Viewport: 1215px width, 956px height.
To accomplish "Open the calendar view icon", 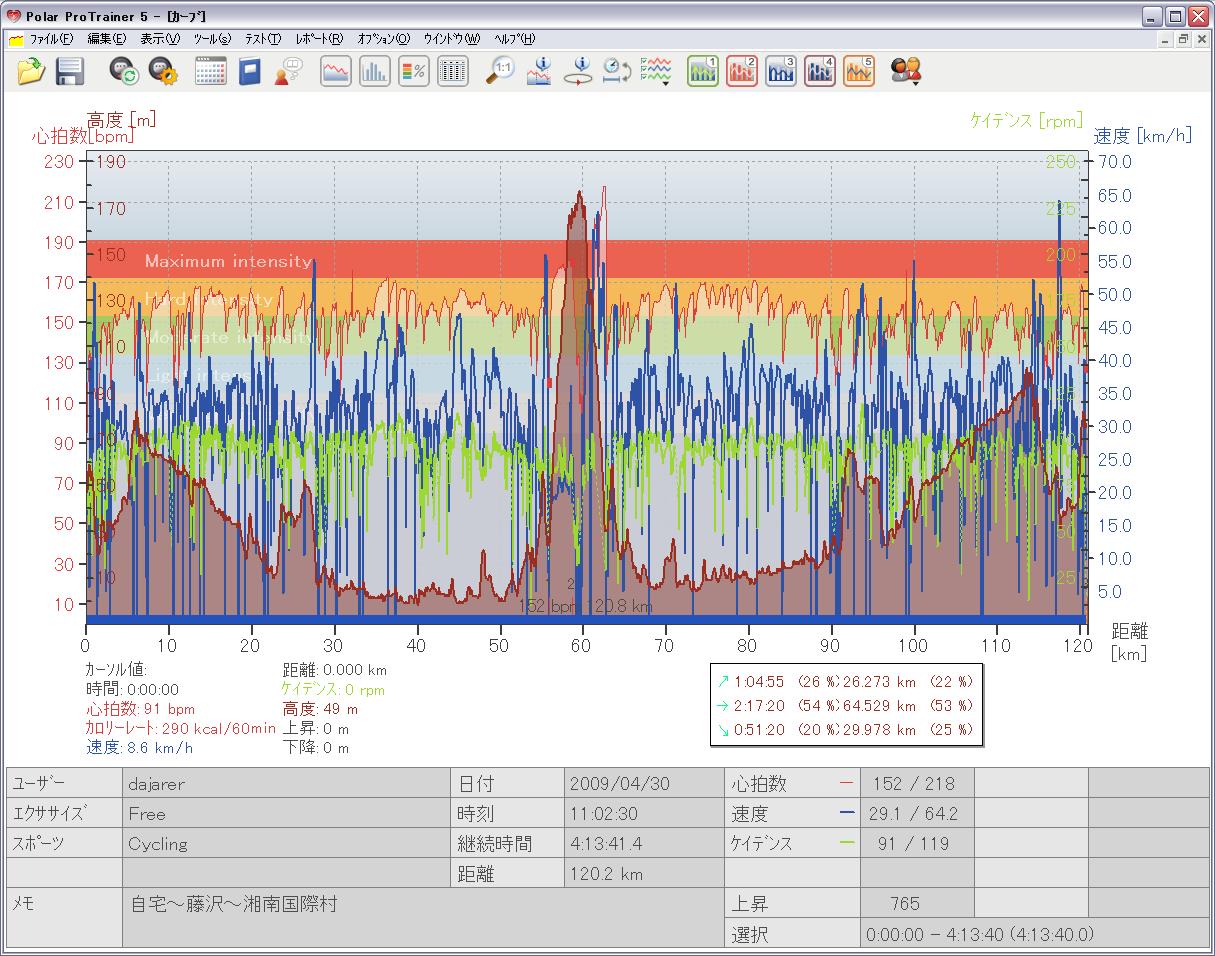I will [210, 71].
